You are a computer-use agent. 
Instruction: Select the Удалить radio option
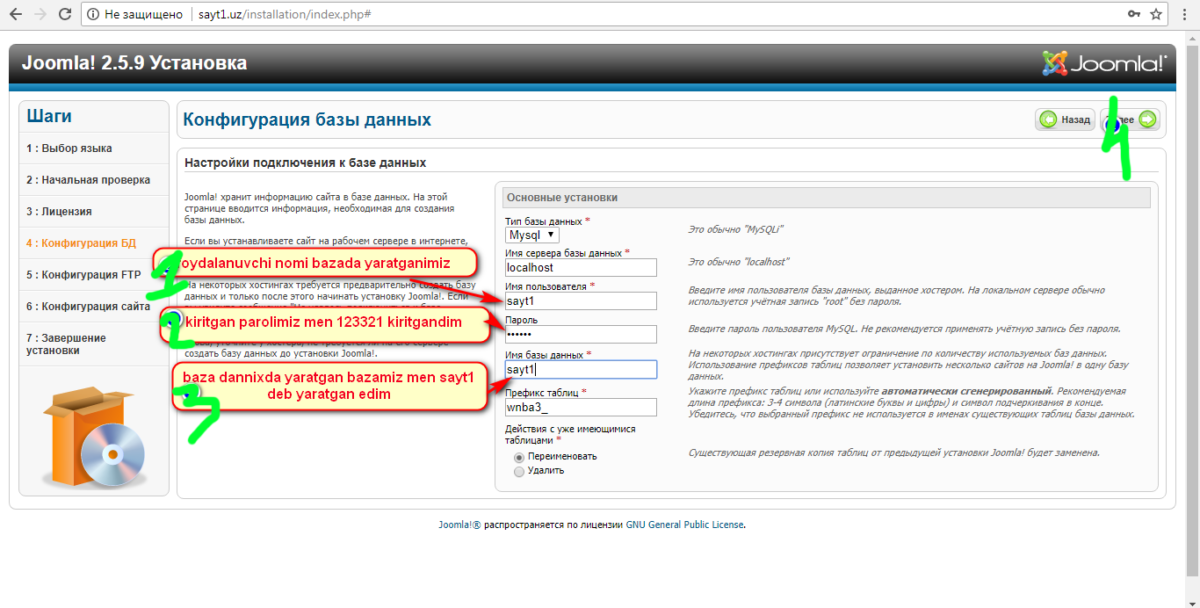point(518,471)
